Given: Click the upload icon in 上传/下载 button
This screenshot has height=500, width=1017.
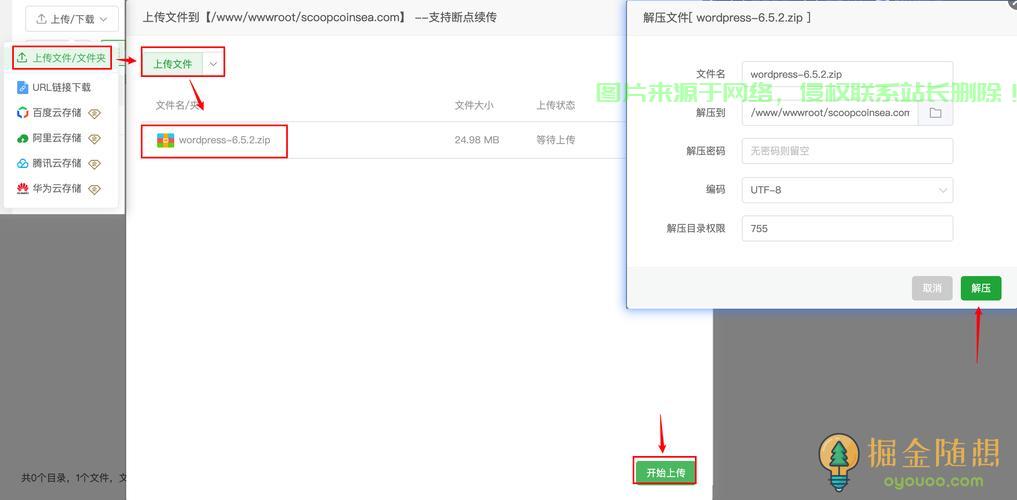Looking at the screenshot, I should point(42,19).
